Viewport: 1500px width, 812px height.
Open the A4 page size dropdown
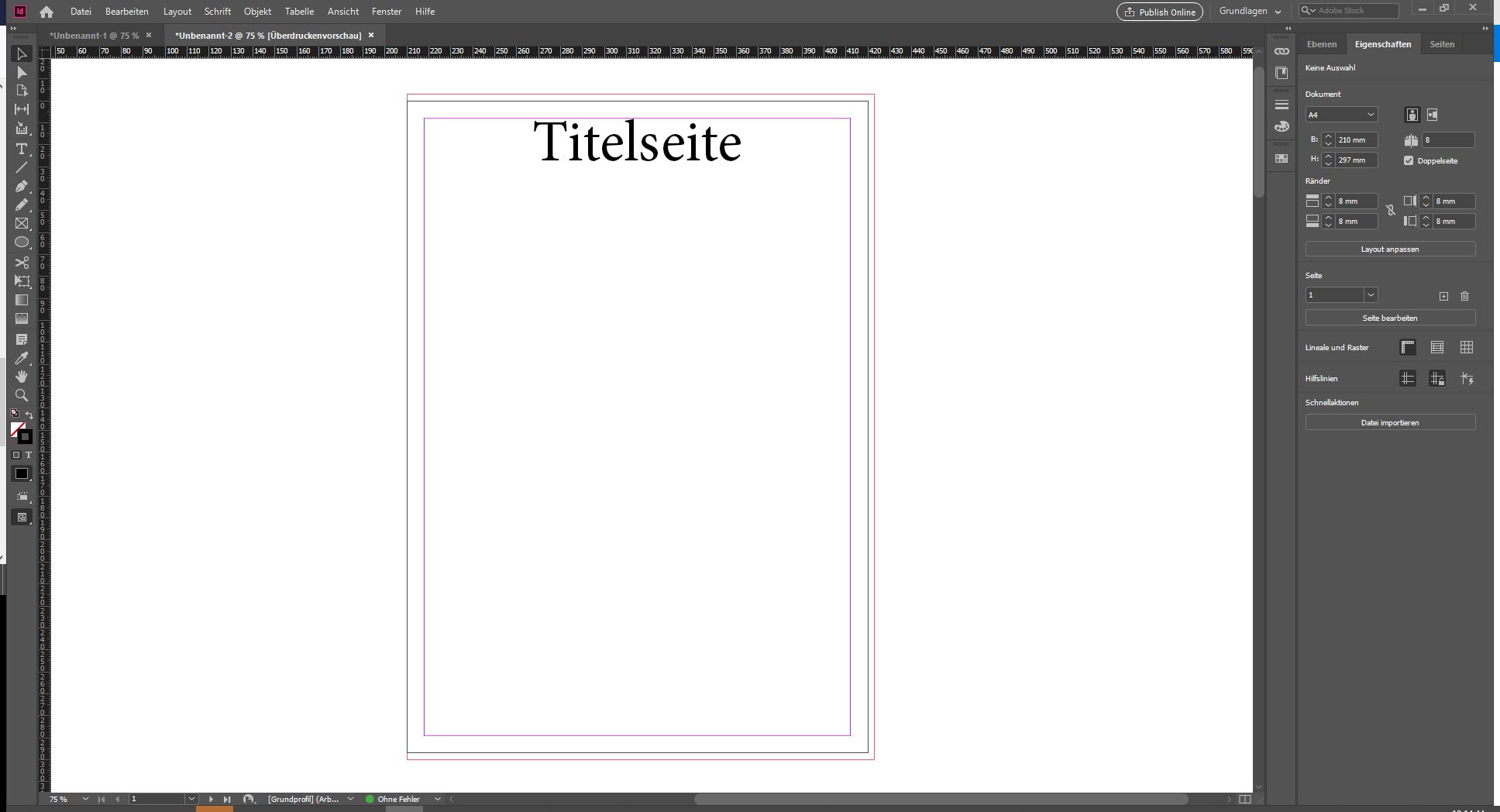click(x=1341, y=115)
